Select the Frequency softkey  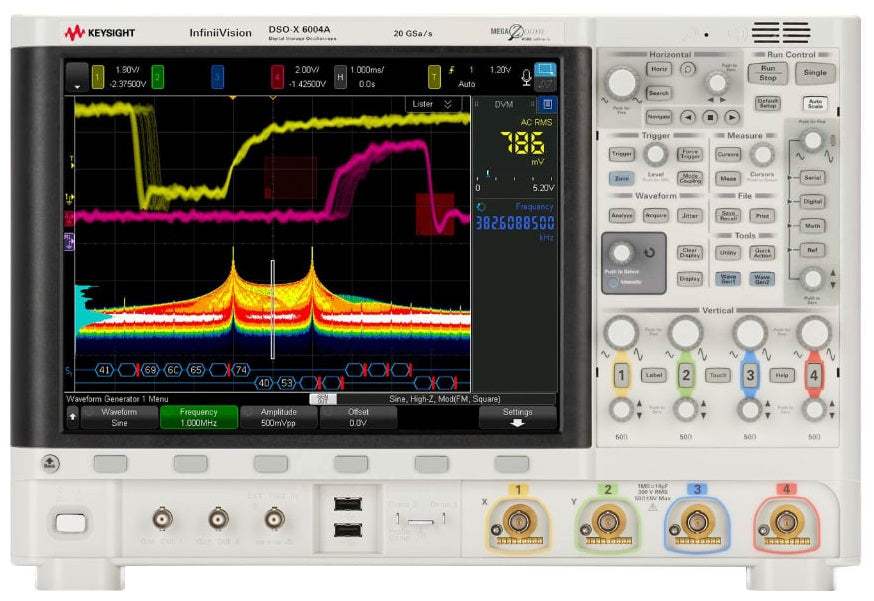pos(198,417)
